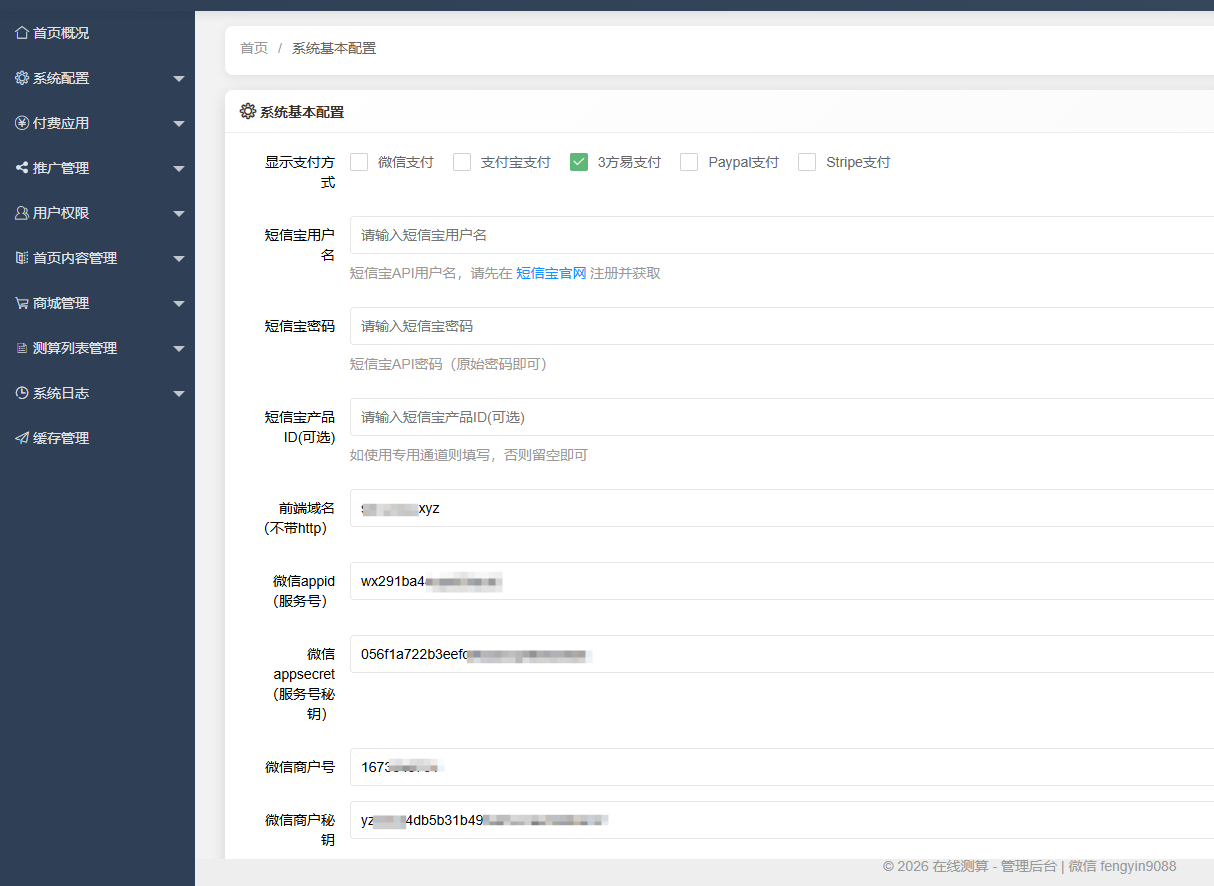Open the 付费应用 sidebar menu
1214x886 pixels.
(x=97, y=123)
